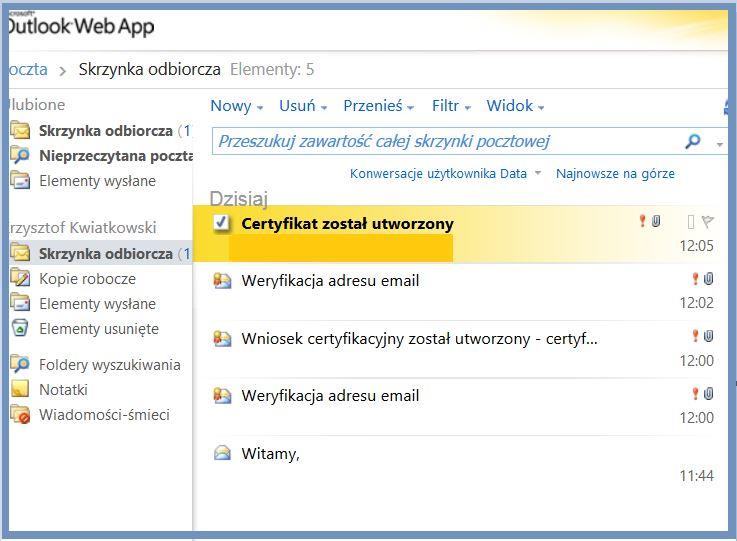Click category box on Certyfikat został utworzony

pos(690,221)
